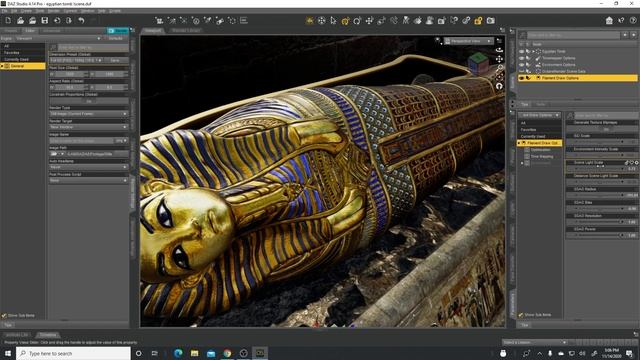
Task: Click the chain link toolbar icon
Action: [466, 20]
